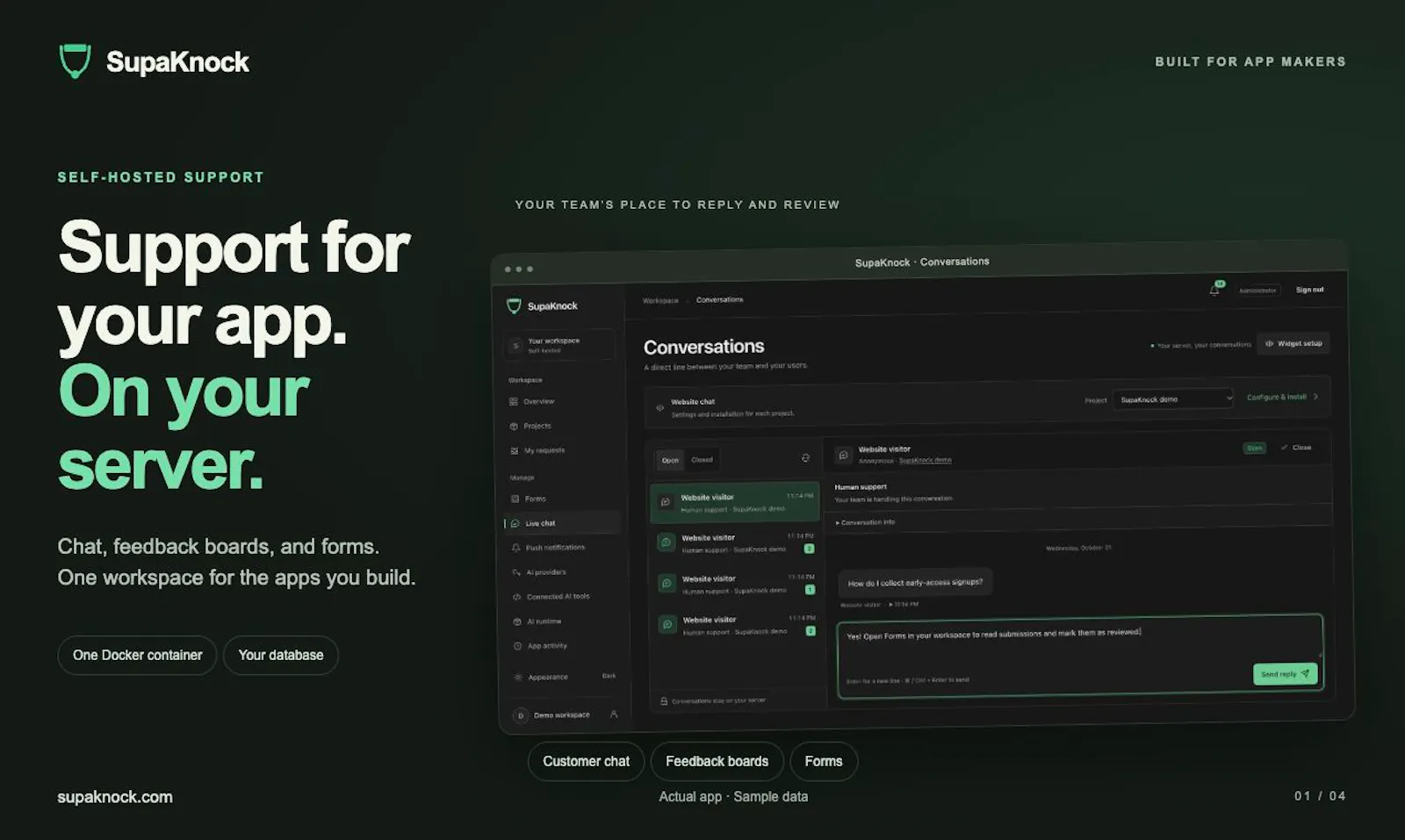This screenshot has height=840, width=1405.
Task: Click the reply message text box
Action: pyautogui.click(x=1080, y=656)
